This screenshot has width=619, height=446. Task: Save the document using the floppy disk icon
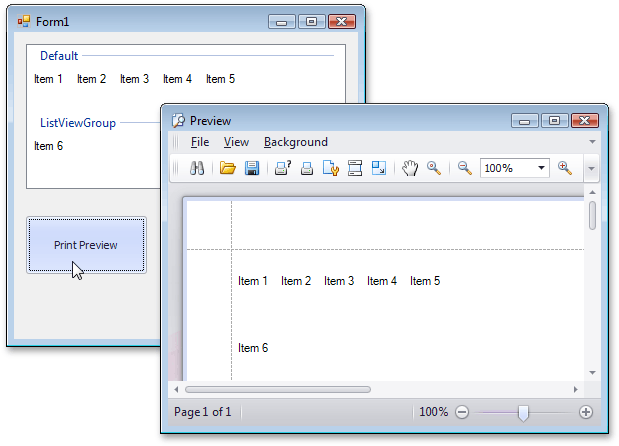tap(251, 168)
